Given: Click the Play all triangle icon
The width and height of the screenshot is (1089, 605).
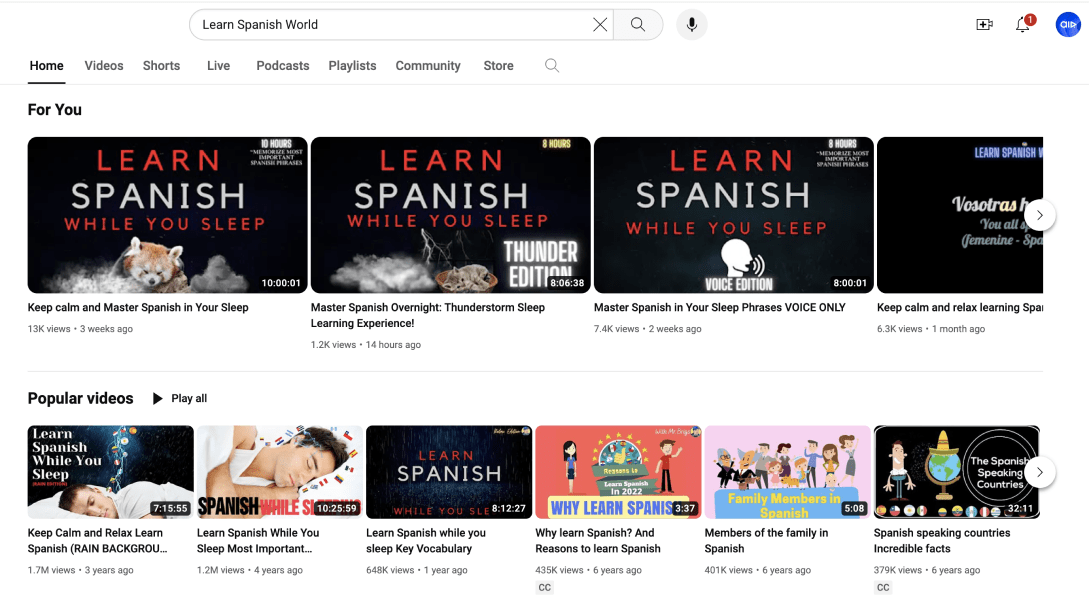Looking at the screenshot, I should click(x=158, y=398).
